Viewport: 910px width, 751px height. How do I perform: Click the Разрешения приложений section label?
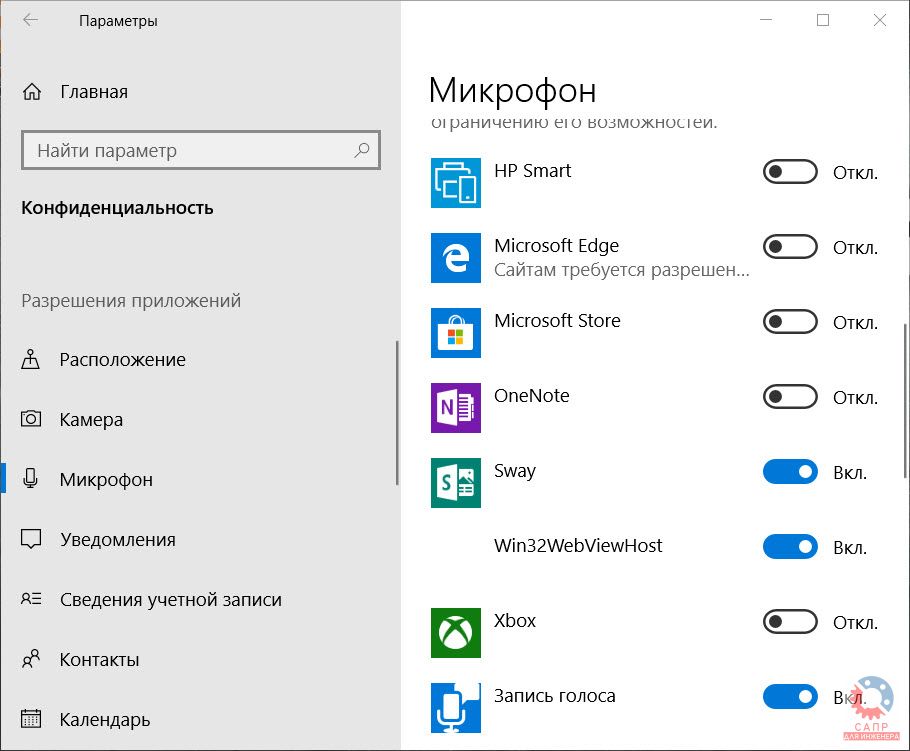coord(131,301)
